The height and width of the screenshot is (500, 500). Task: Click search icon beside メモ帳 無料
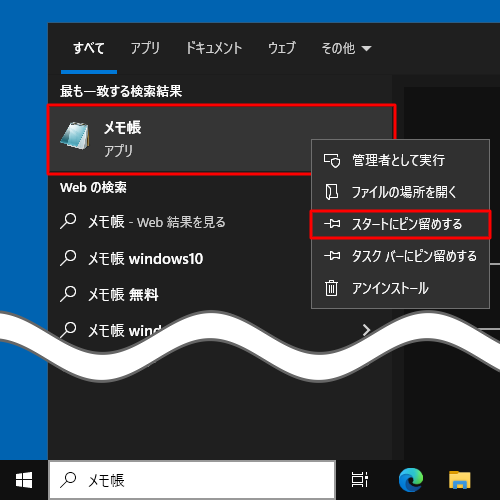click(x=68, y=294)
